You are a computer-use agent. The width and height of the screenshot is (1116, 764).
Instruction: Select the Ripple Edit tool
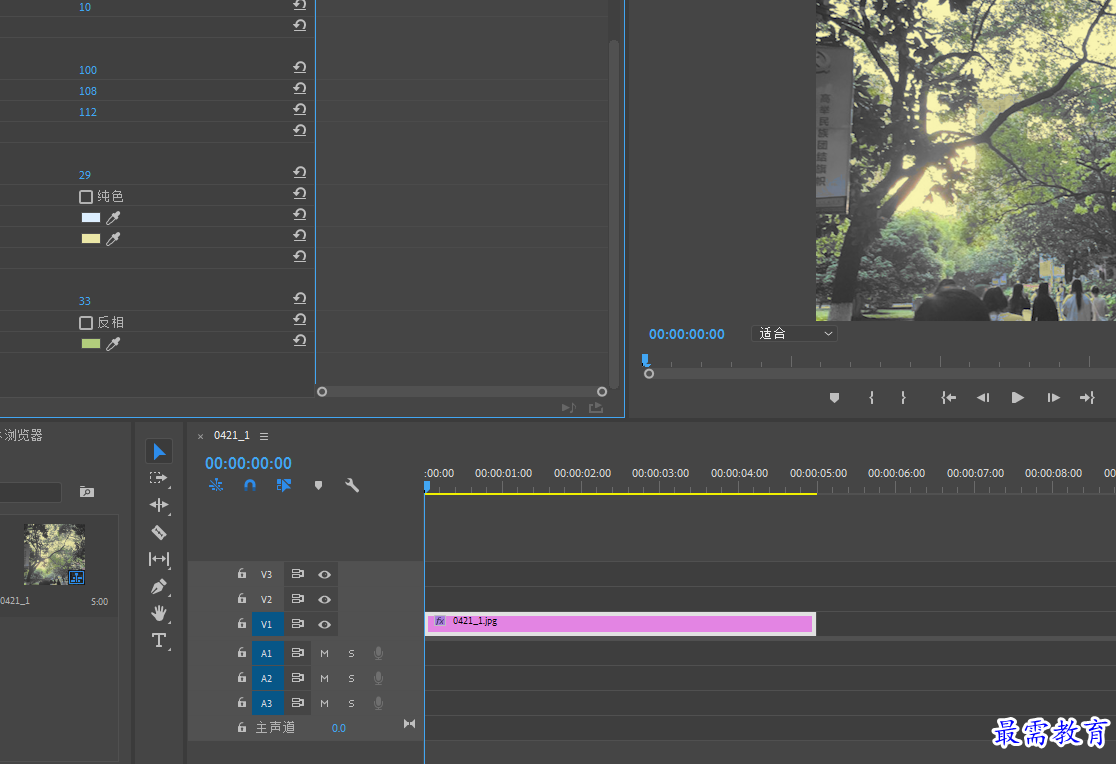pyautogui.click(x=159, y=505)
